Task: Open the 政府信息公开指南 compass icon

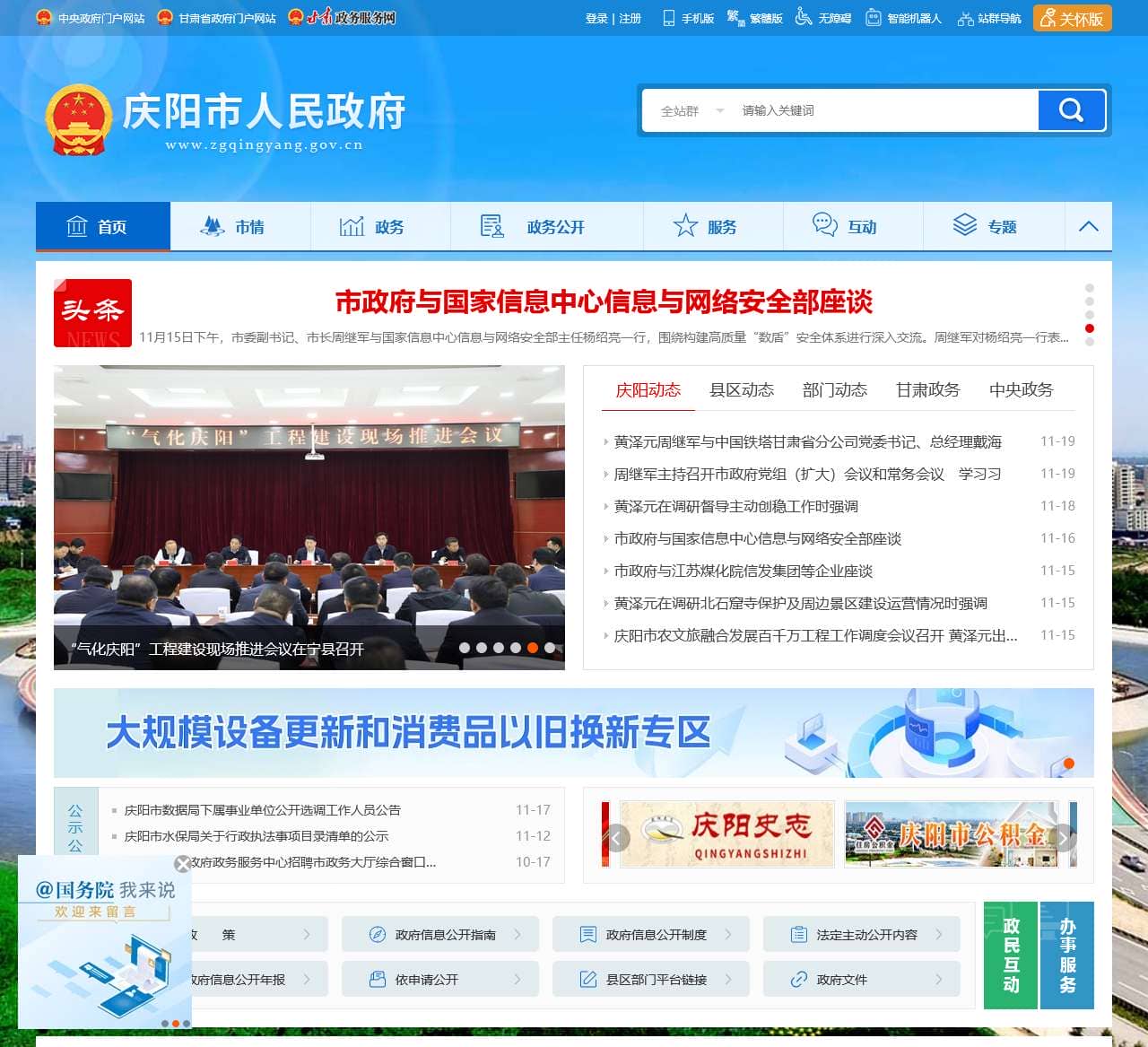Action: [376, 934]
